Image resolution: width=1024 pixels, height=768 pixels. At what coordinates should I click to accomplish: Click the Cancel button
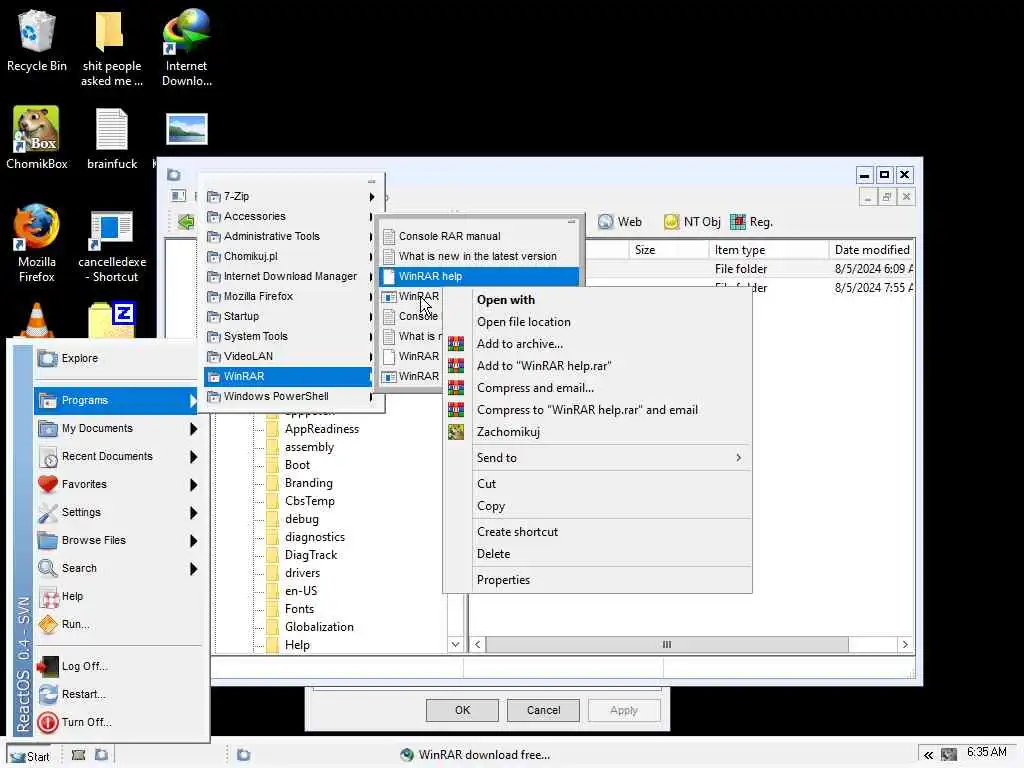pyautogui.click(x=543, y=711)
